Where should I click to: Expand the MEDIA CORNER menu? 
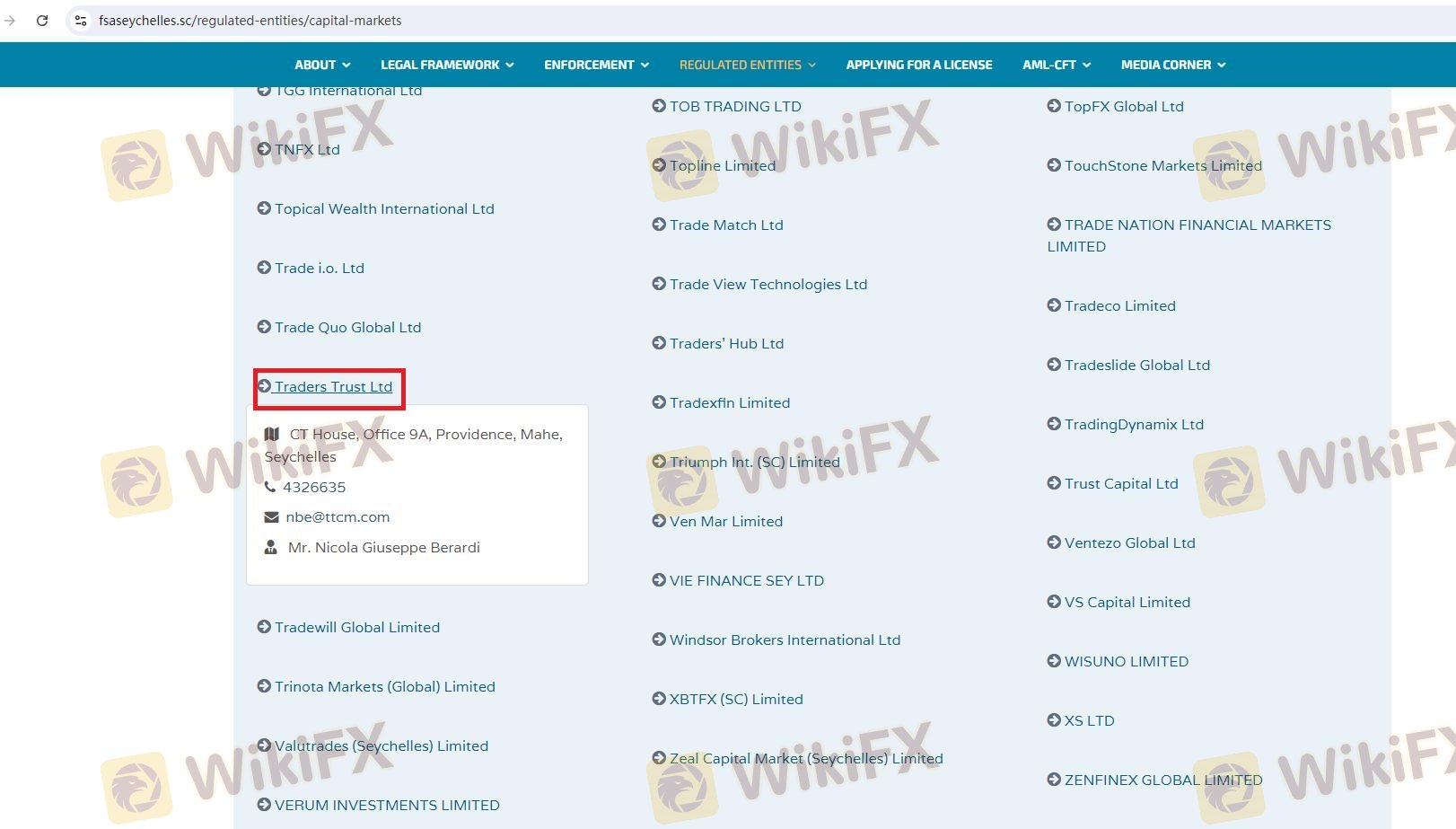click(1172, 65)
